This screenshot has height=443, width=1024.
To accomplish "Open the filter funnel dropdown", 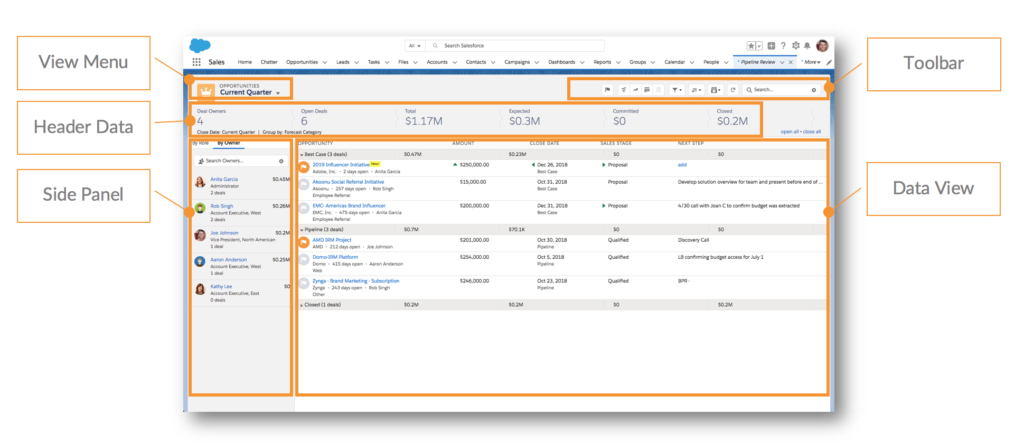I will (677, 90).
